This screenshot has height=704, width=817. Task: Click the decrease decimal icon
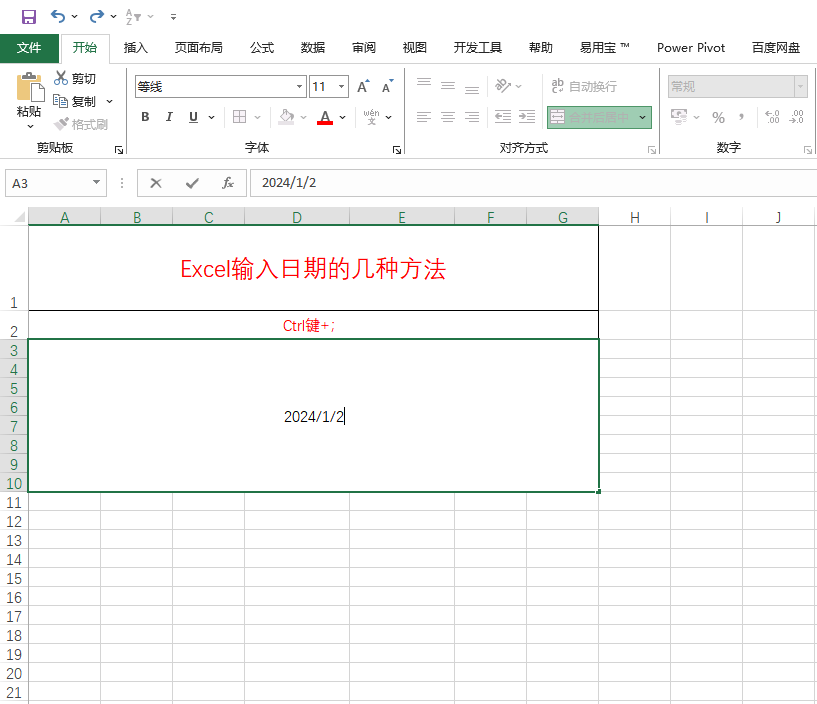(x=797, y=117)
